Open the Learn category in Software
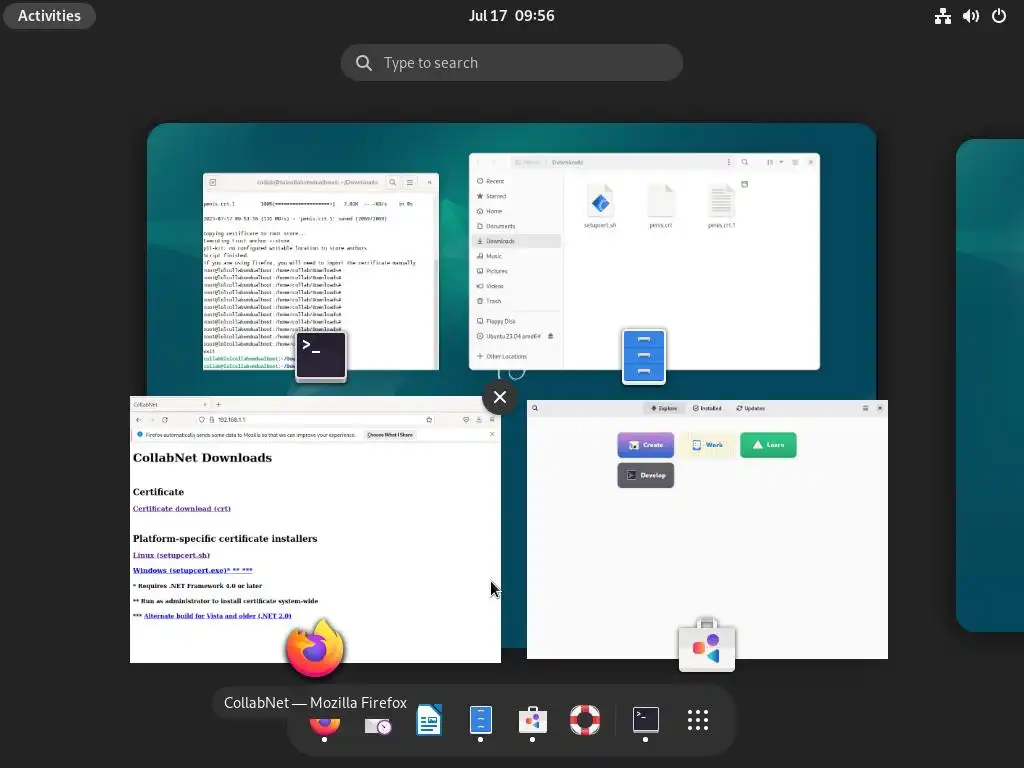The image size is (1024, 768). [x=768, y=445]
